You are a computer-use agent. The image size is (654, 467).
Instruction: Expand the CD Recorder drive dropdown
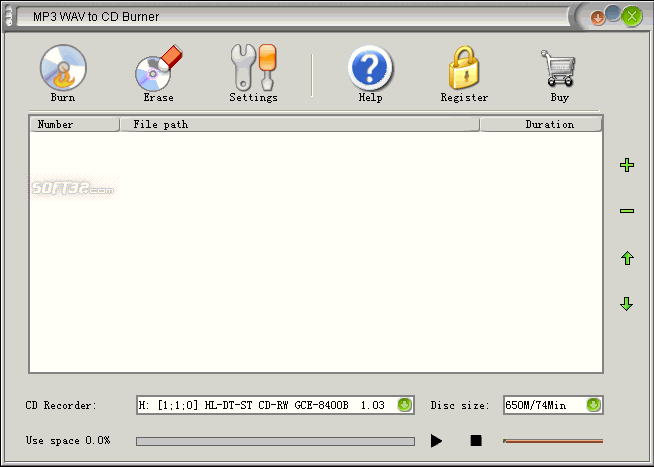(404, 405)
